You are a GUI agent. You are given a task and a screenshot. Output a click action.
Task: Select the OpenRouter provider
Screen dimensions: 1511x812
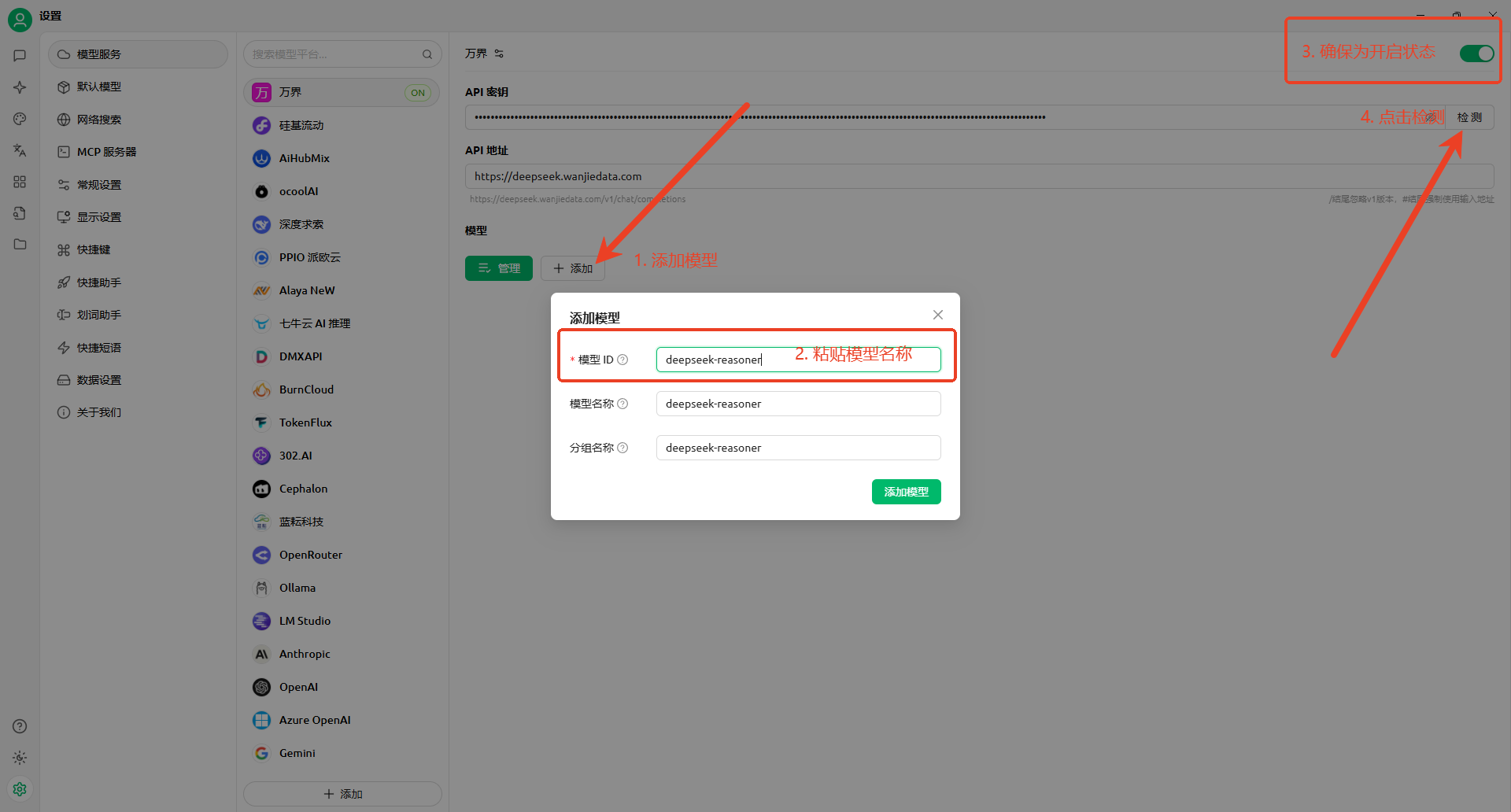click(x=342, y=555)
